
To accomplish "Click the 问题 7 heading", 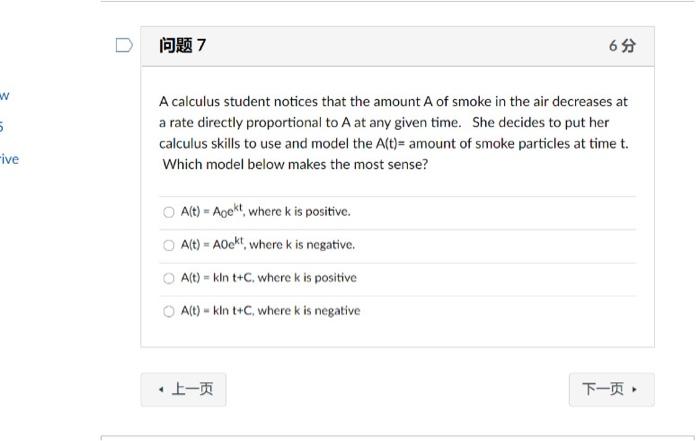I will (x=183, y=45).
